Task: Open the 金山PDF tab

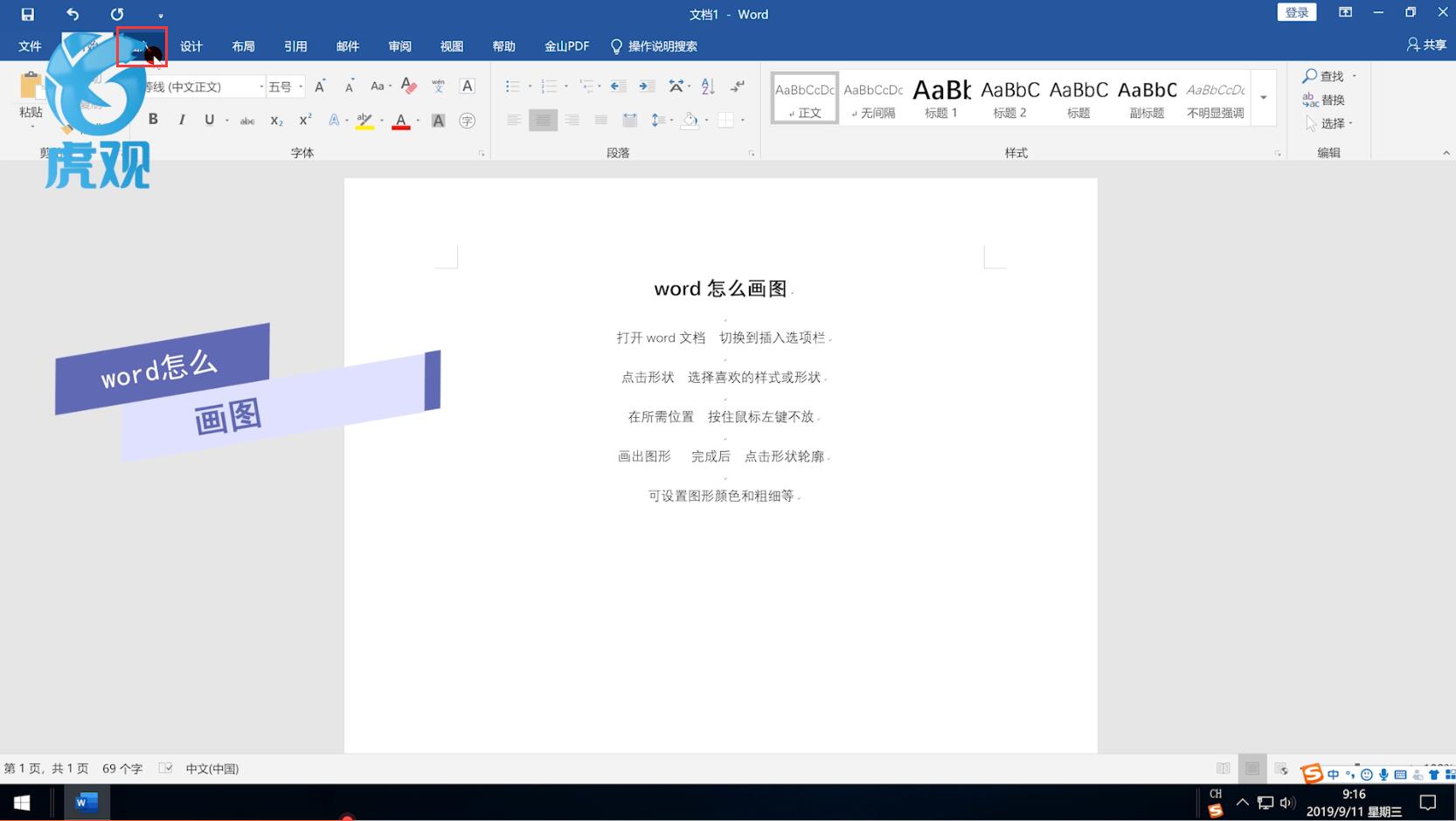Action: tap(566, 45)
